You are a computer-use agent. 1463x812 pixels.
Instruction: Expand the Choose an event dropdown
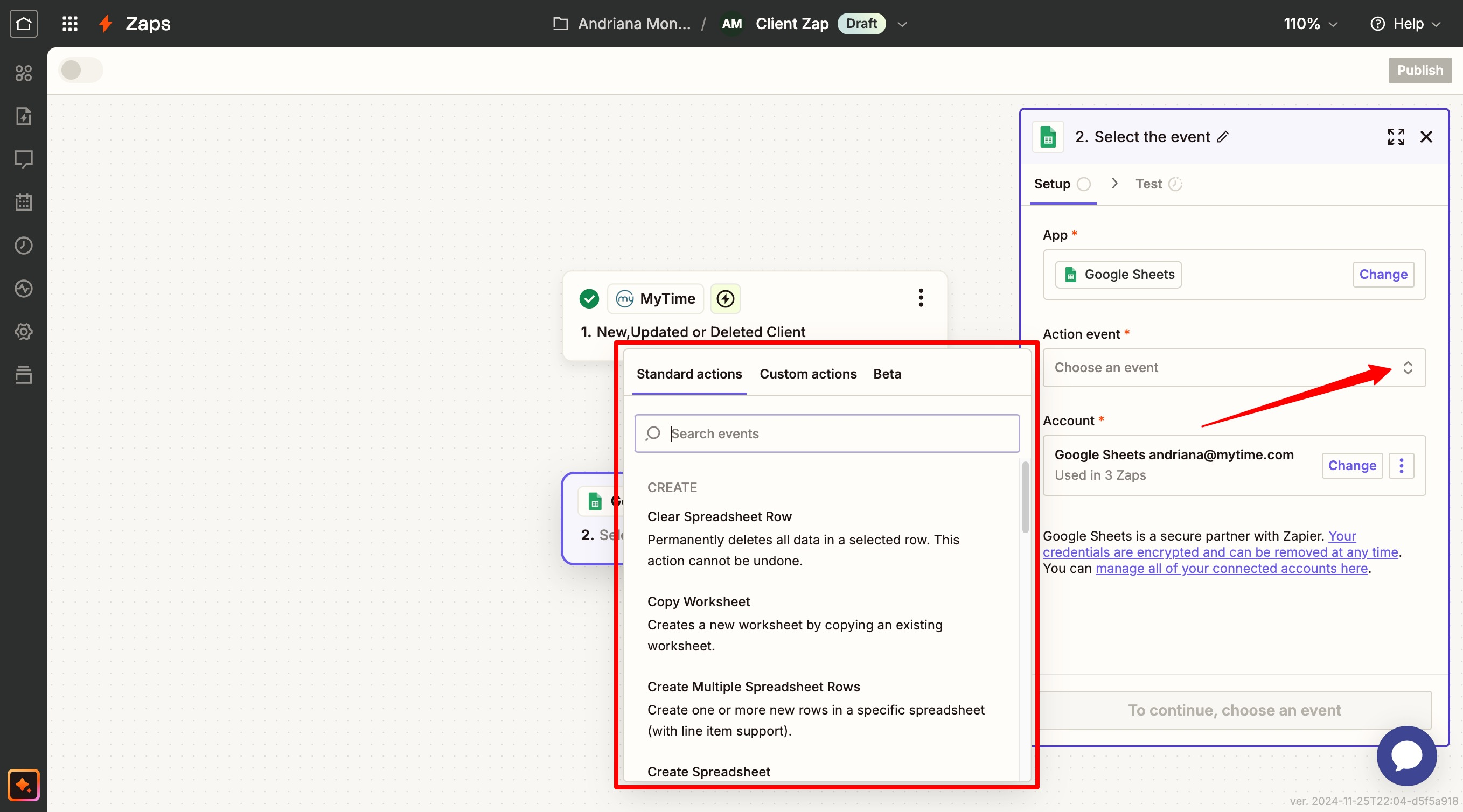coord(1234,367)
